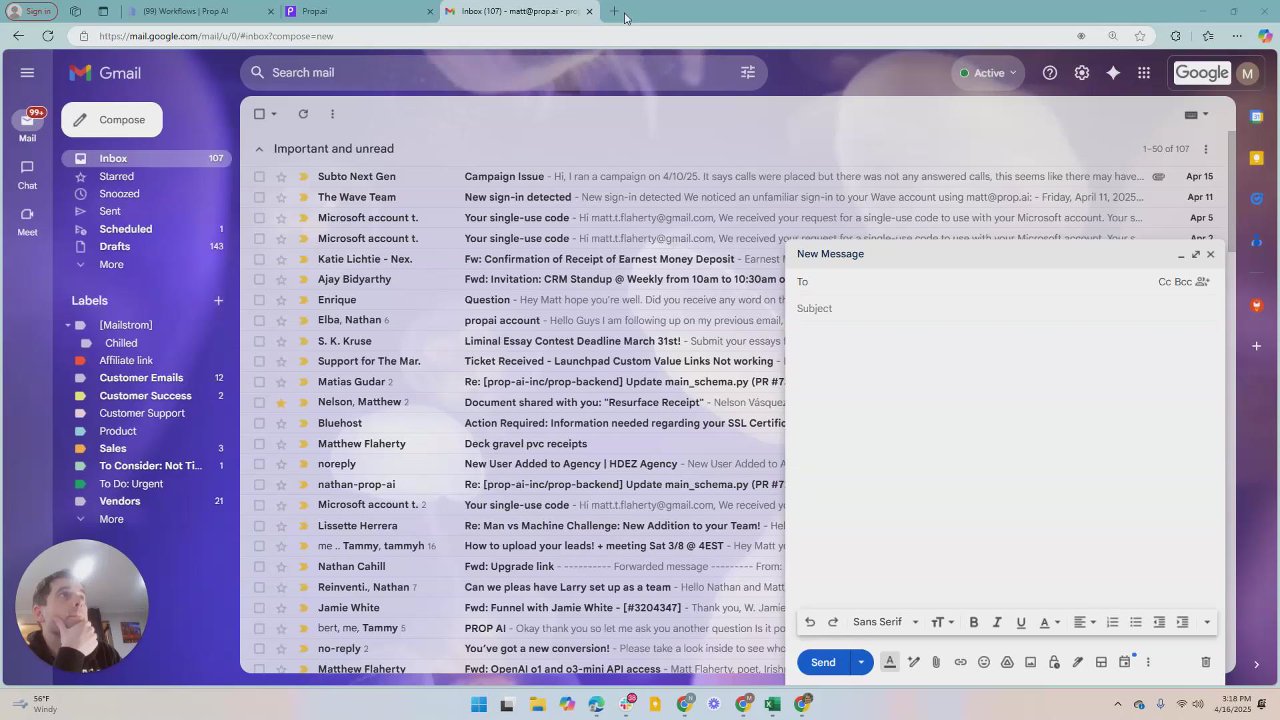The image size is (1280, 720).
Task: Open the text color dropdown
Action: 1049,622
